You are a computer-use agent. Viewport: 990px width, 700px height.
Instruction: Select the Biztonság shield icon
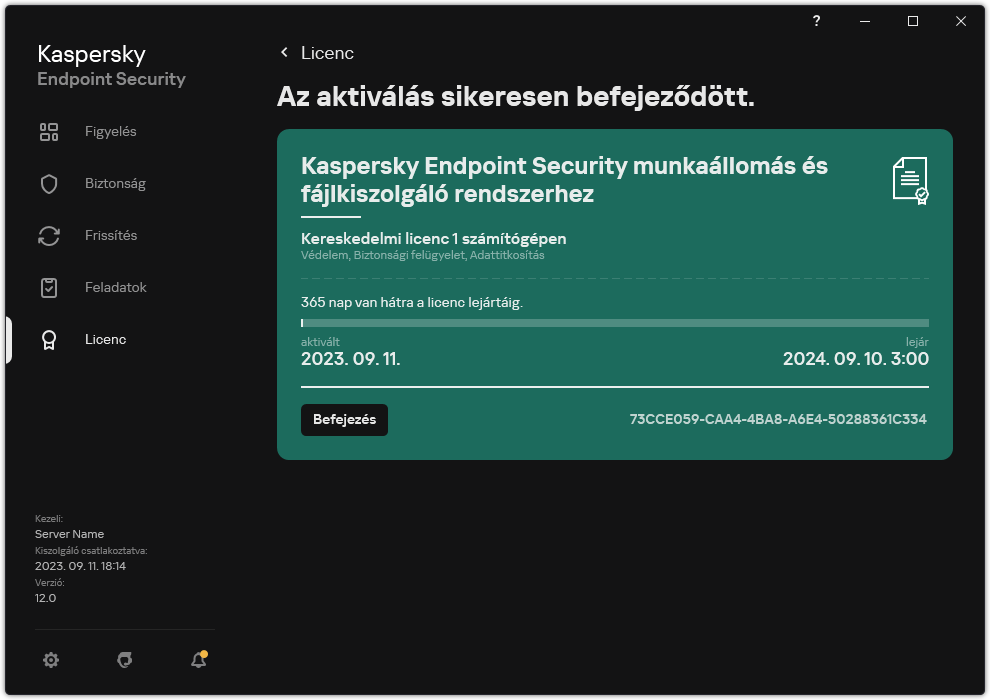pos(49,183)
